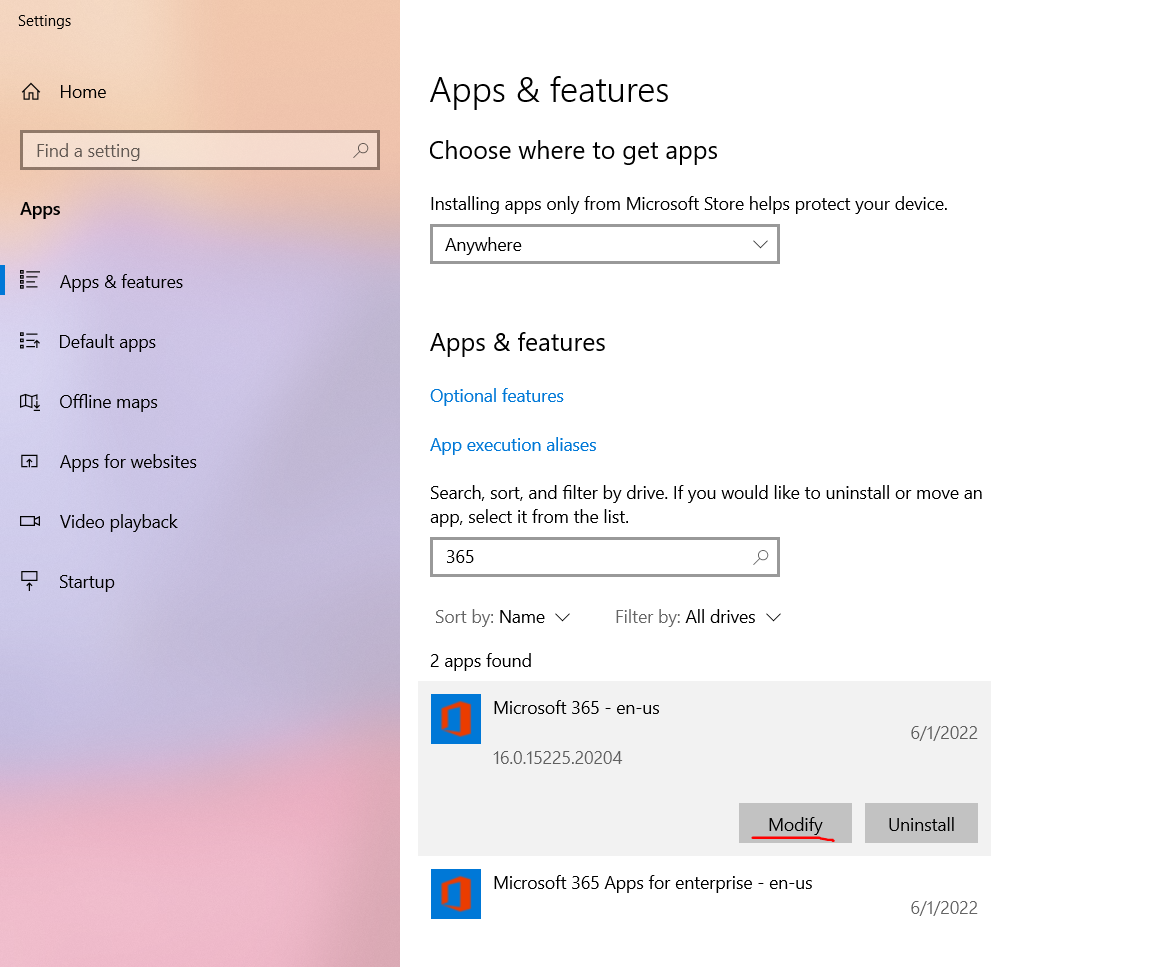
Task: Click the Video playback camera icon
Action: click(x=30, y=521)
